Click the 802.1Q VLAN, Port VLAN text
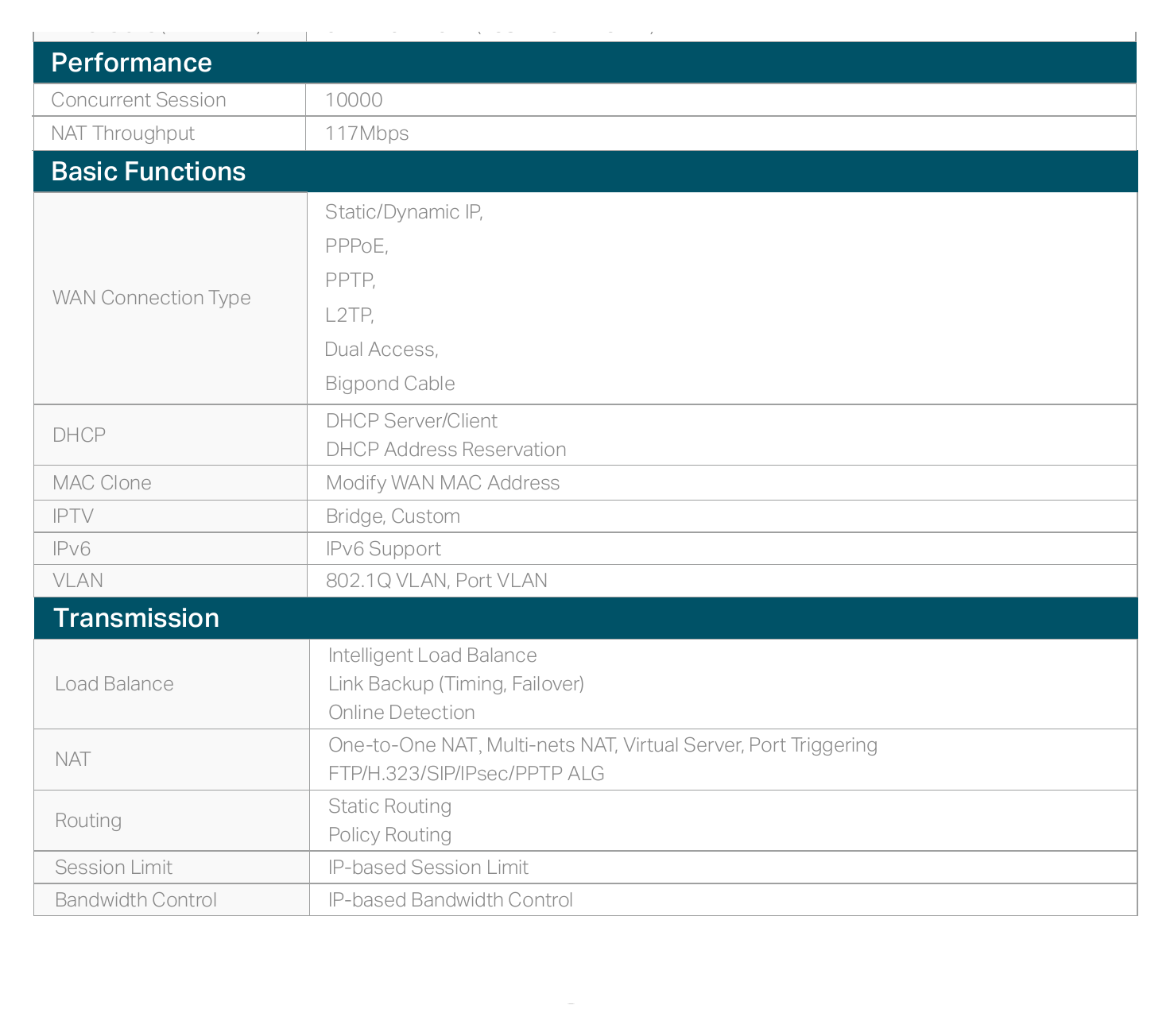This screenshot has height=1036, width=1170. [436, 581]
